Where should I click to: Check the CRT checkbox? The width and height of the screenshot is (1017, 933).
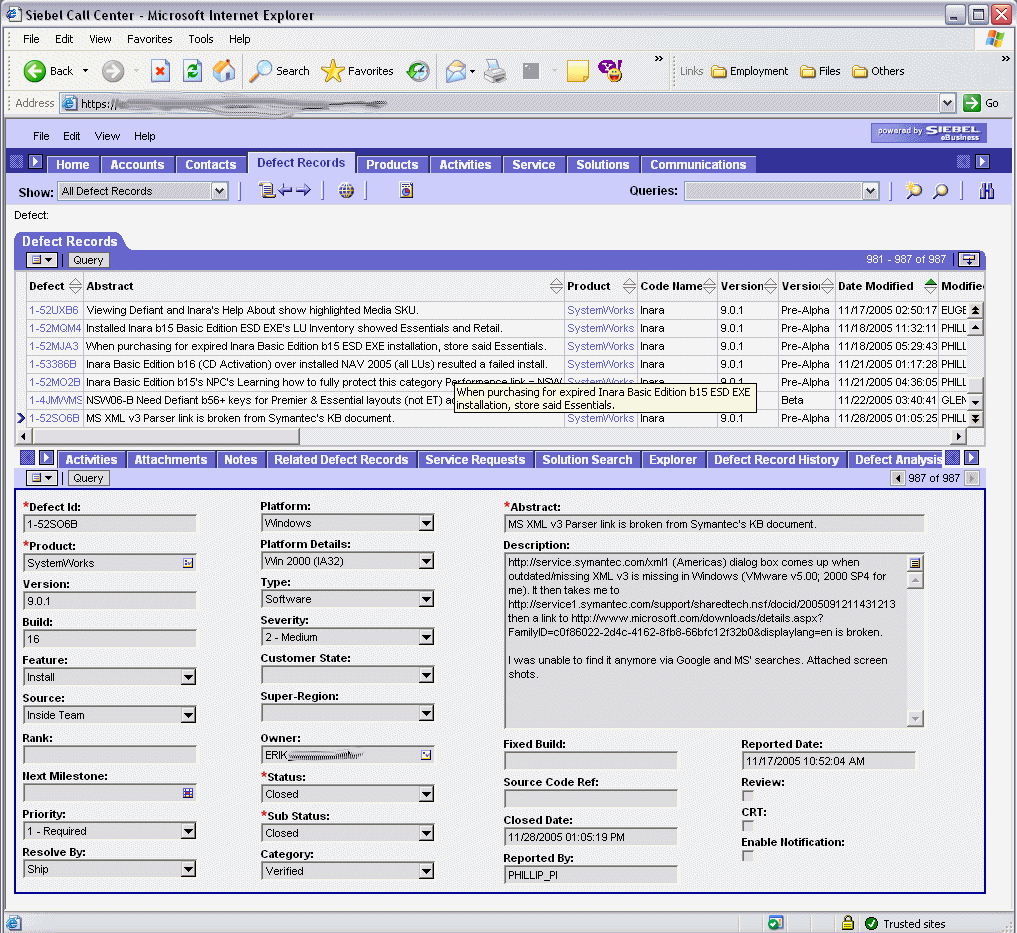pos(747,826)
